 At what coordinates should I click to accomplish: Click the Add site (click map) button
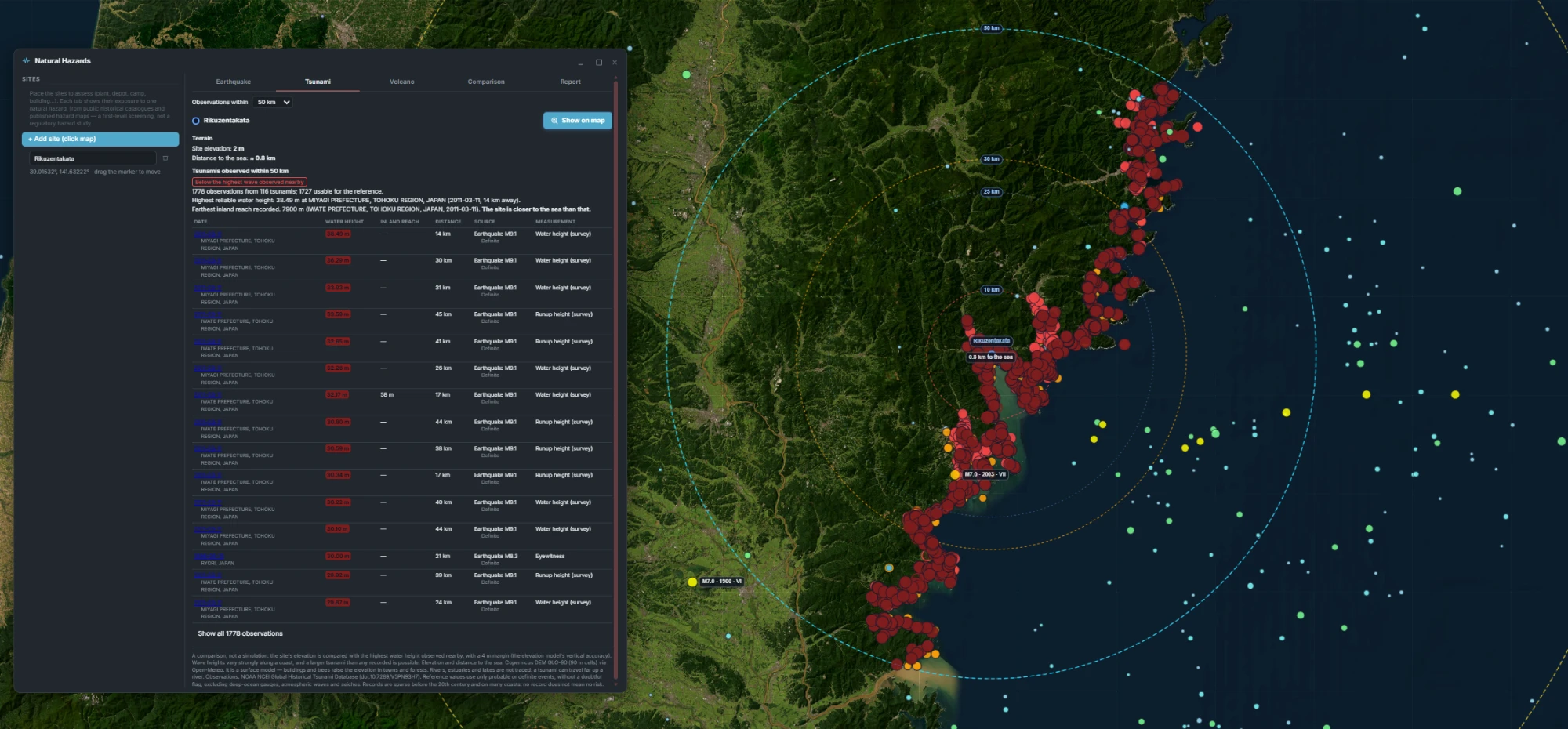click(x=100, y=139)
